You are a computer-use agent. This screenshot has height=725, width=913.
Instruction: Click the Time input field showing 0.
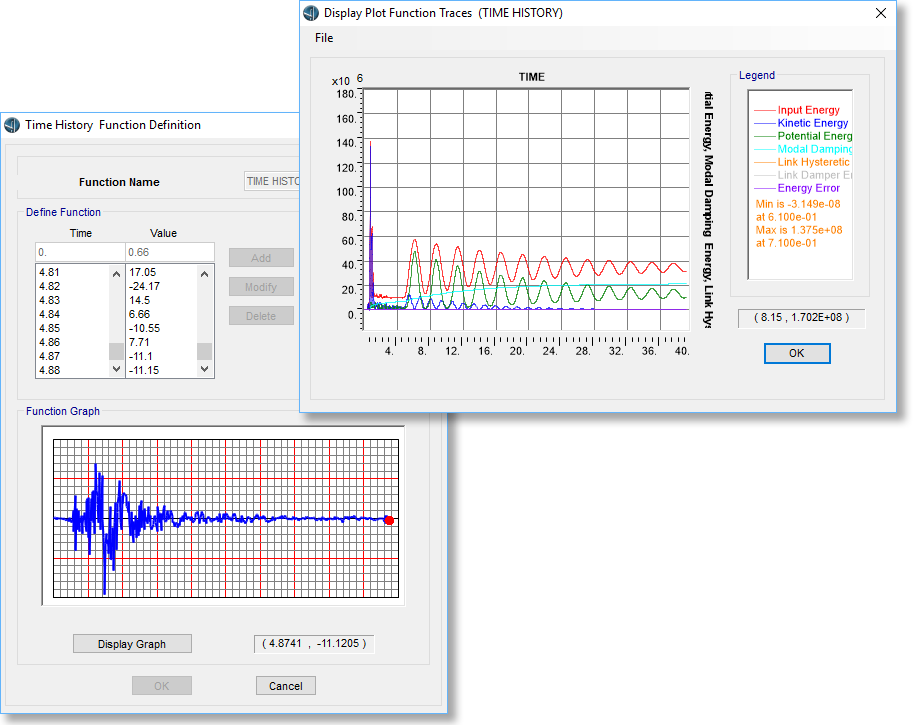tap(78, 252)
